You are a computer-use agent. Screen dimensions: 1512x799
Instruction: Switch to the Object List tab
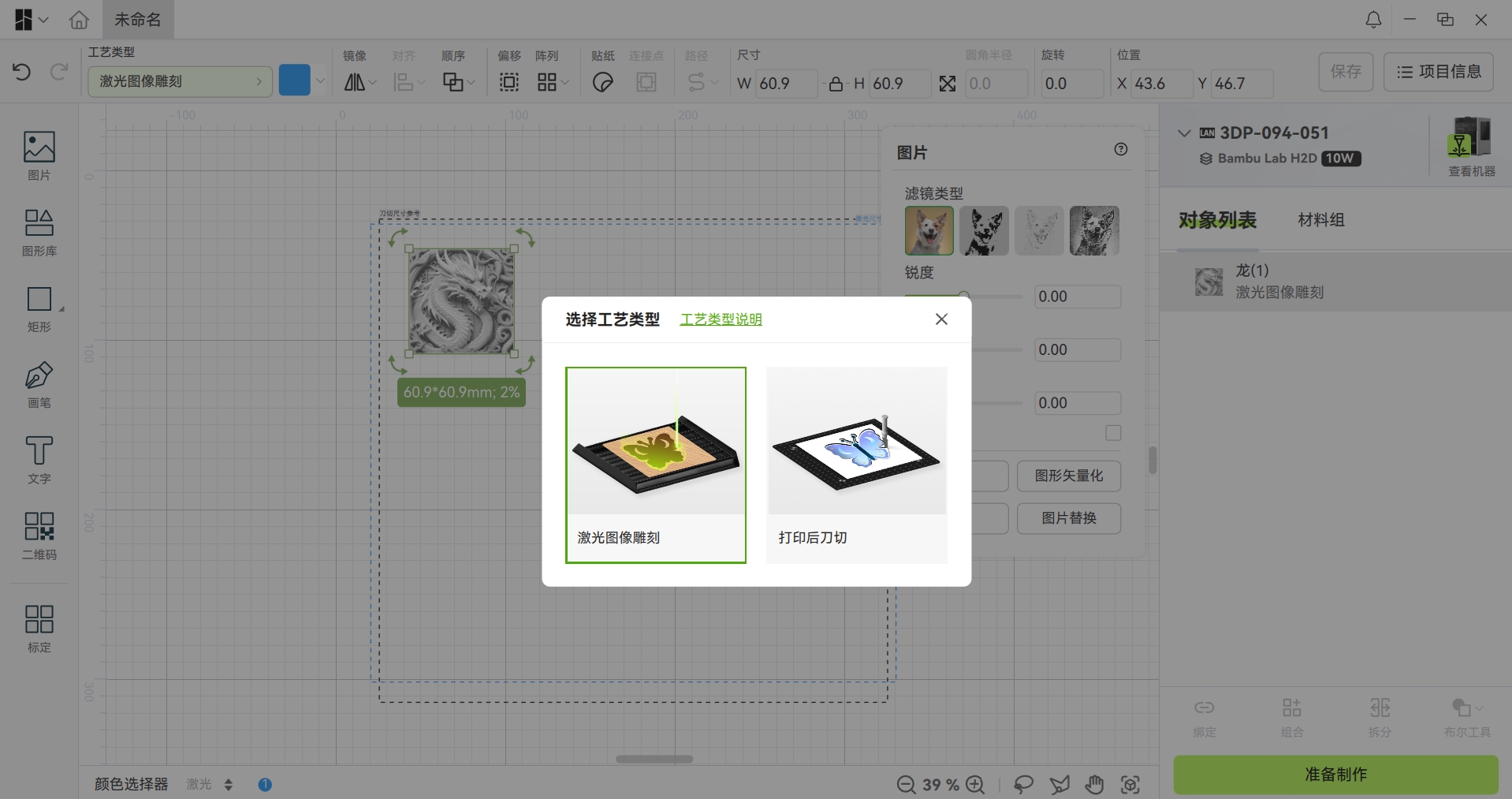[x=1217, y=220]
